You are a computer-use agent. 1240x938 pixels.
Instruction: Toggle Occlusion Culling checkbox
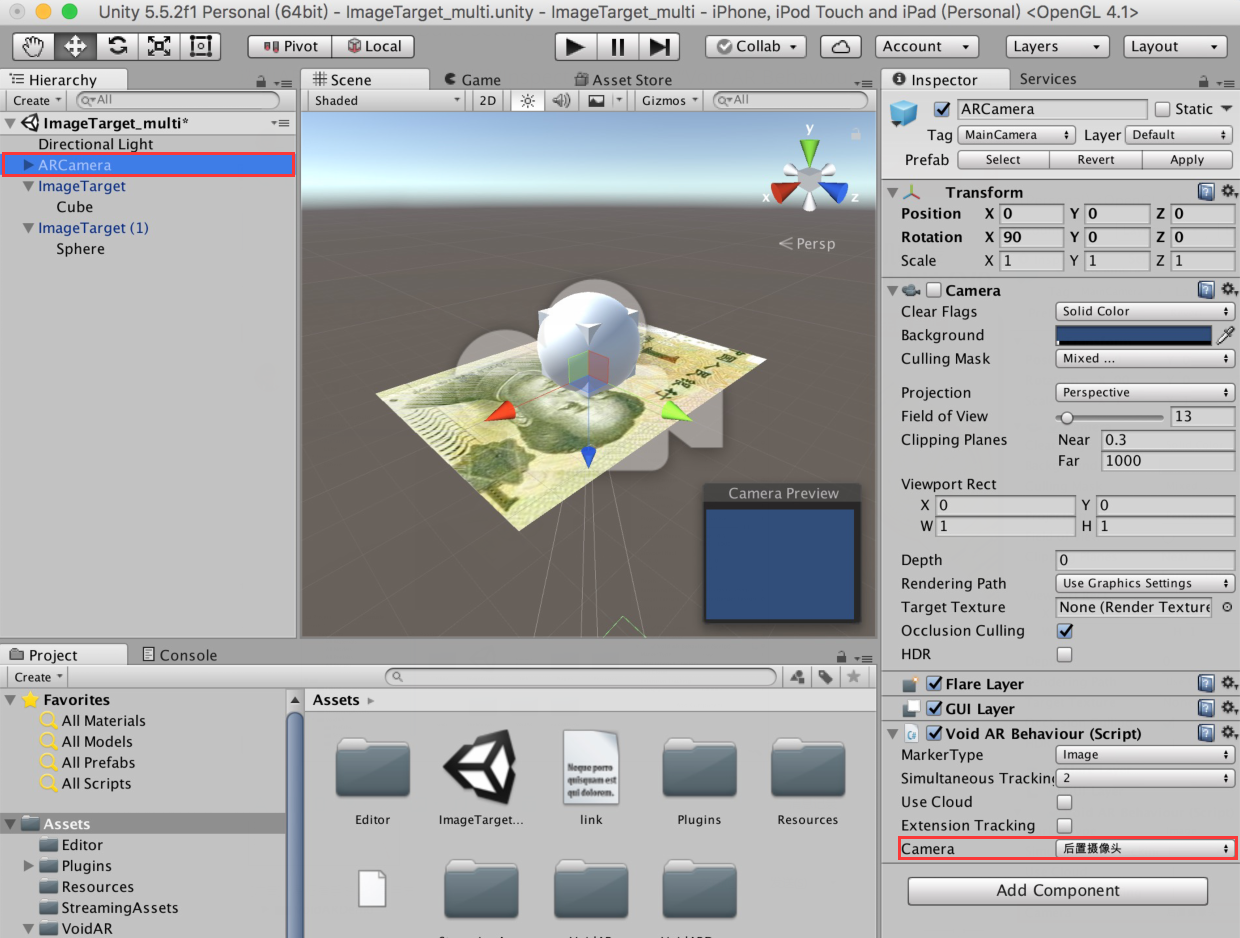pyautogui.click(x=1064, y=631)
